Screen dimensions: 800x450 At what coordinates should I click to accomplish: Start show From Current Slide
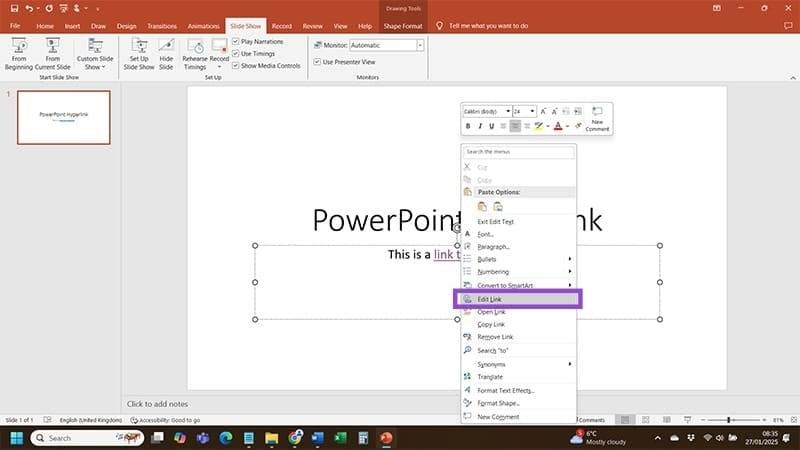tap(53, 54)
